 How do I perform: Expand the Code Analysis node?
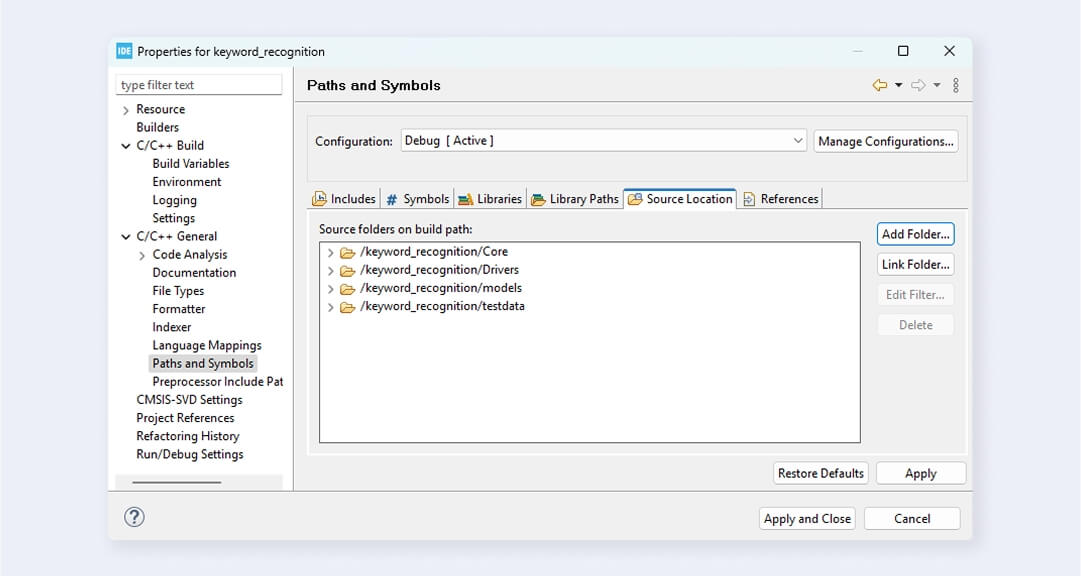pos(142,255)
